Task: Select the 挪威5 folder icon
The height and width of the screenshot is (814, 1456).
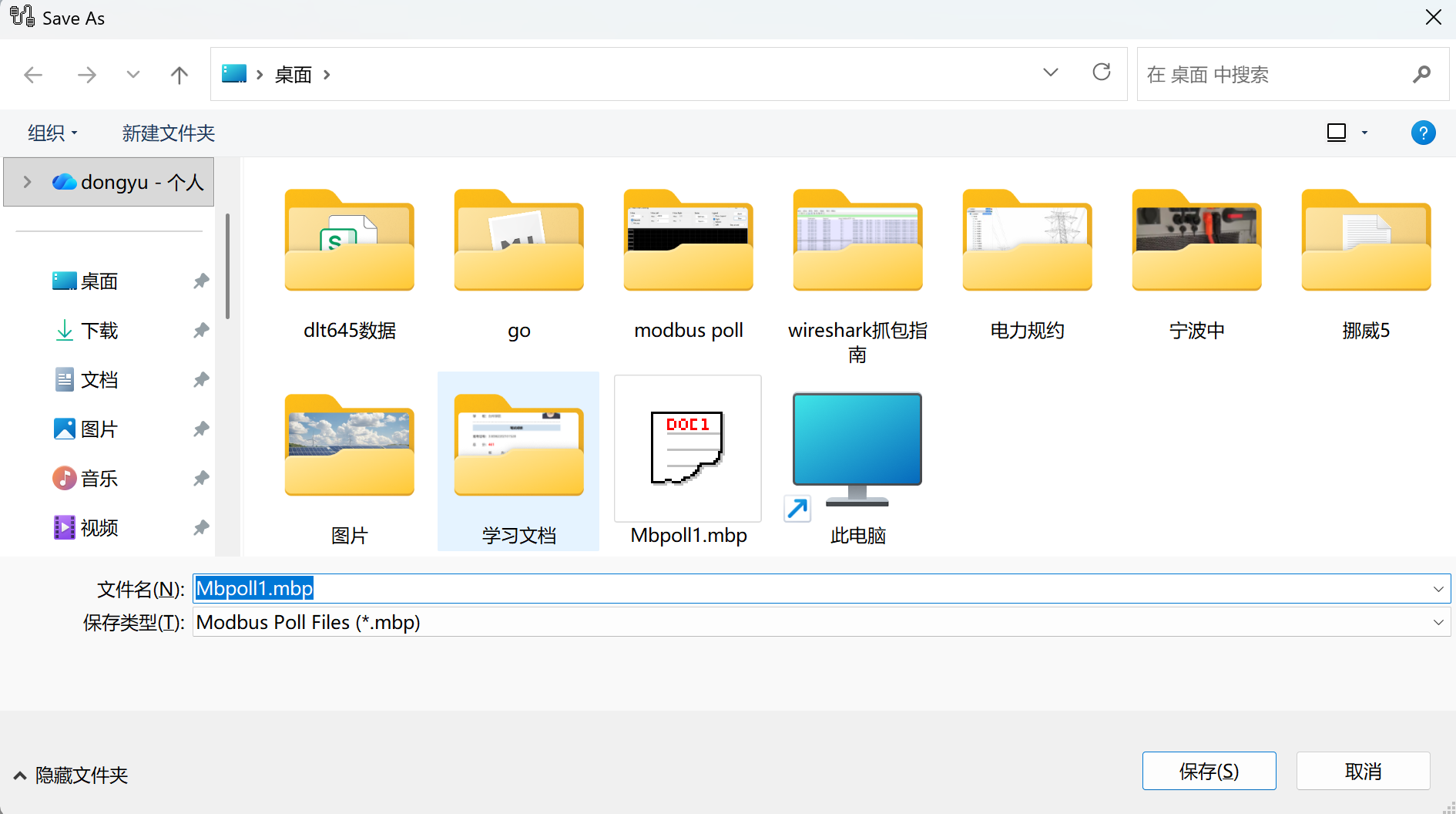Action: pos(1367,240)
